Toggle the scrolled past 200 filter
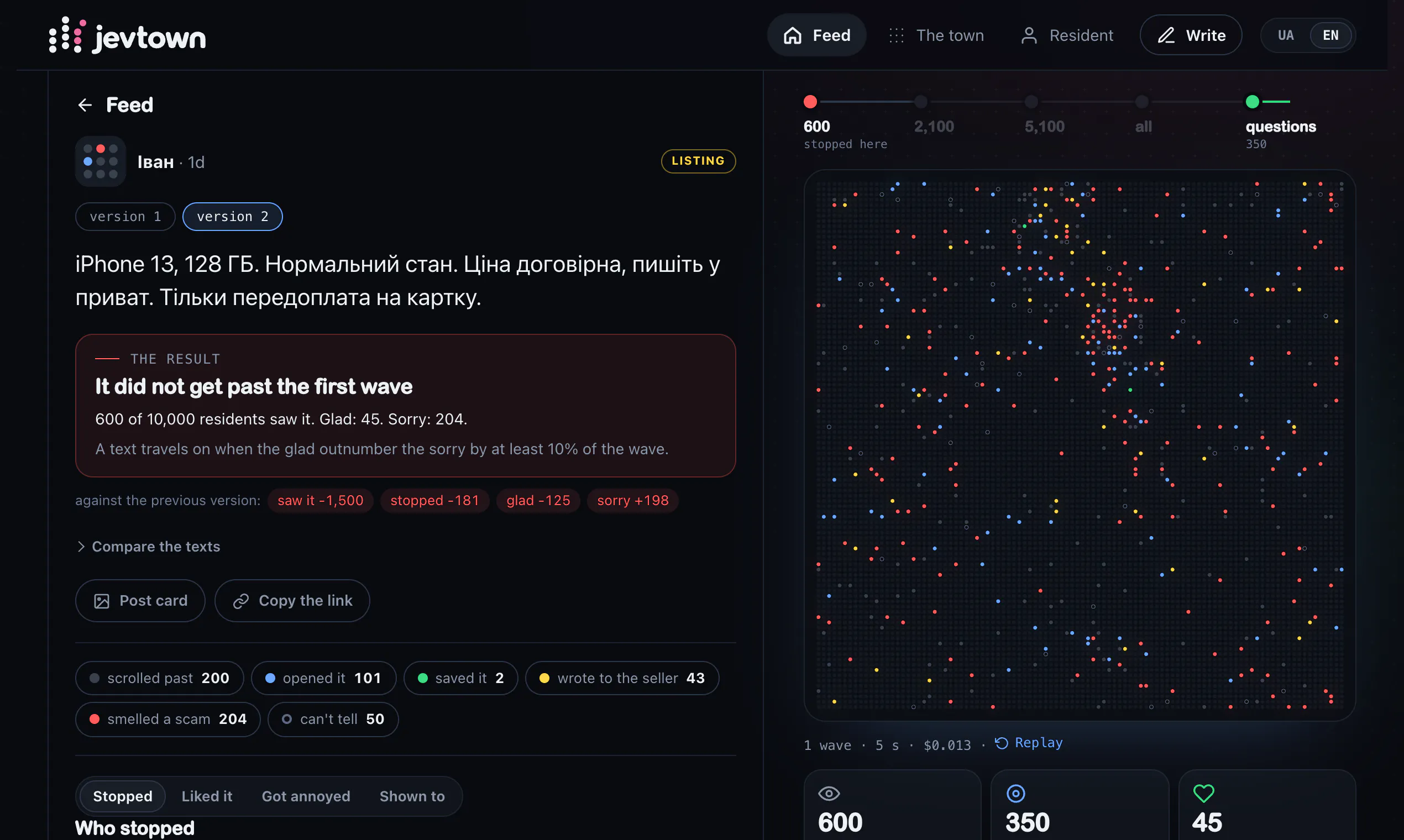 pos(159,678)
